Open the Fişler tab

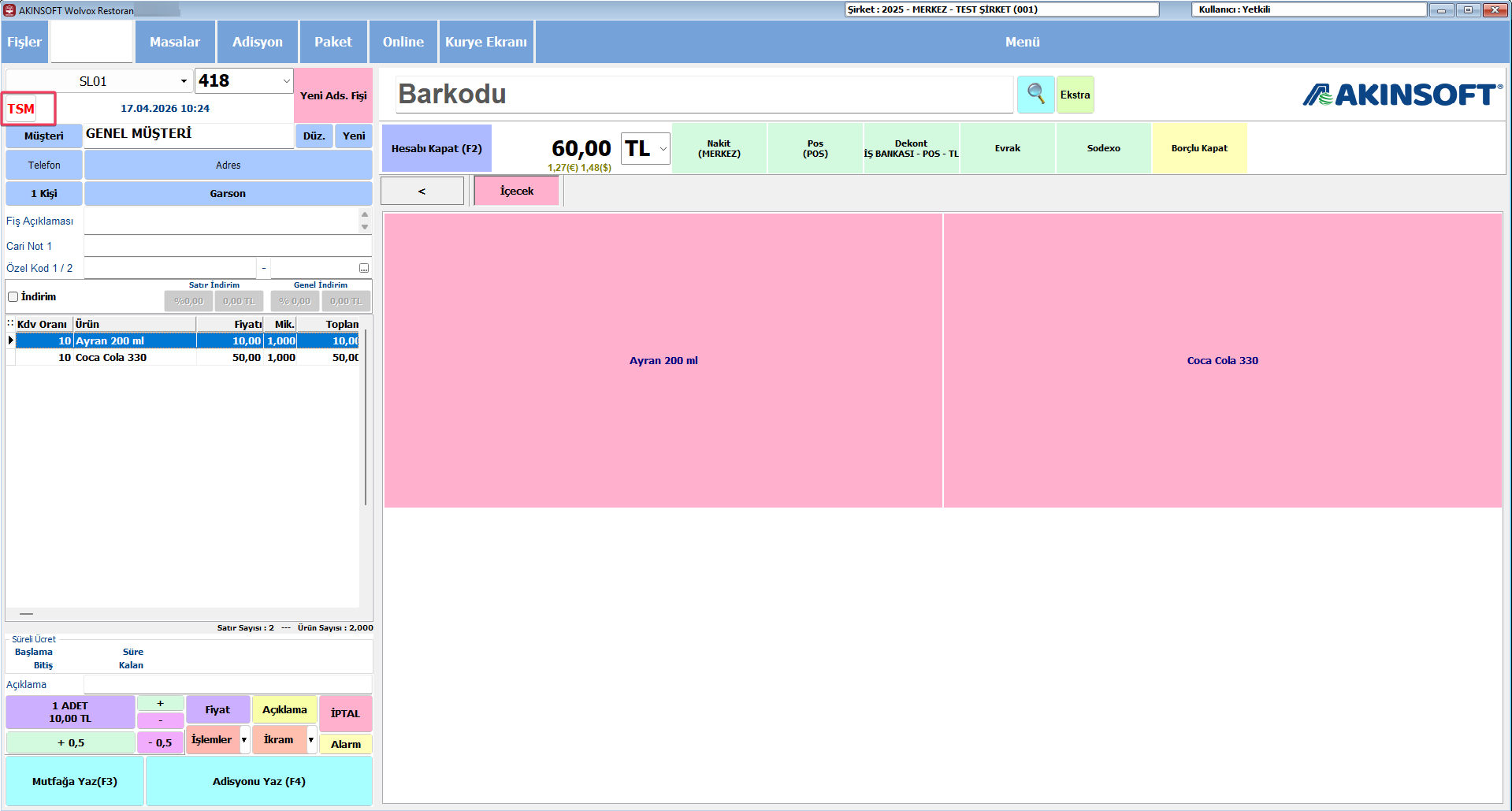pyautogui.click(x=24, y=42)
